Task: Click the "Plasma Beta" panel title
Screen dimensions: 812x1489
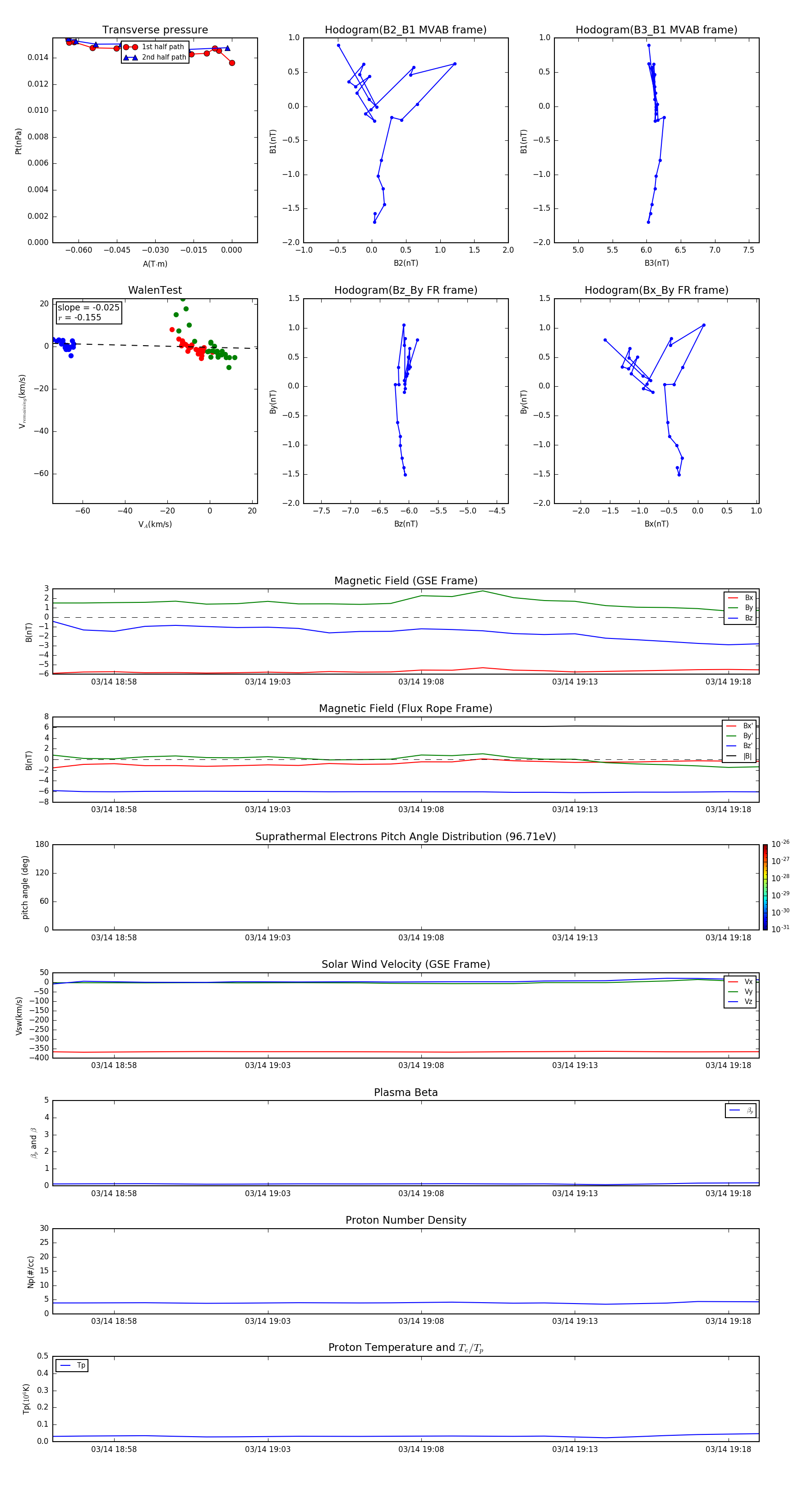Action: 406,1092
